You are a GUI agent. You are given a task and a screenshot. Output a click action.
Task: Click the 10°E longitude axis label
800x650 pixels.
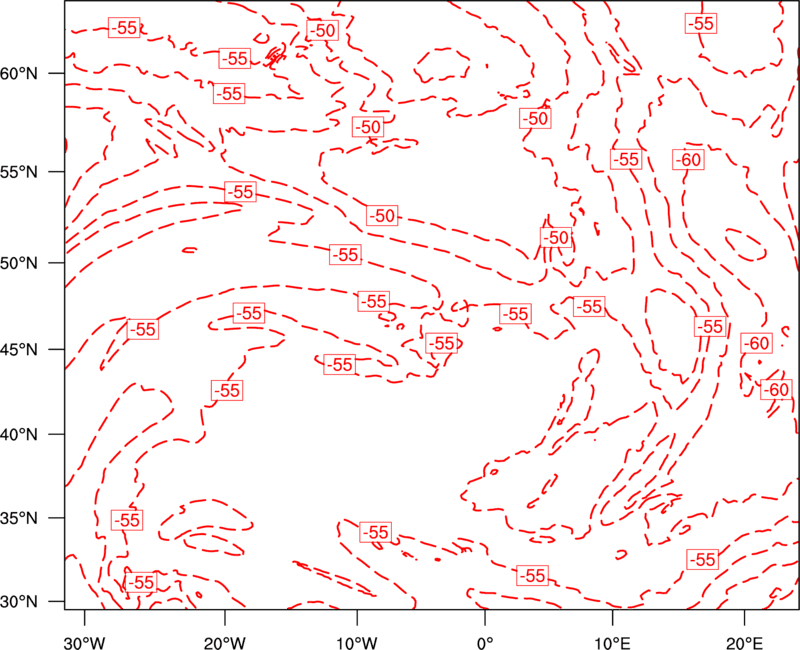(612, 643)
